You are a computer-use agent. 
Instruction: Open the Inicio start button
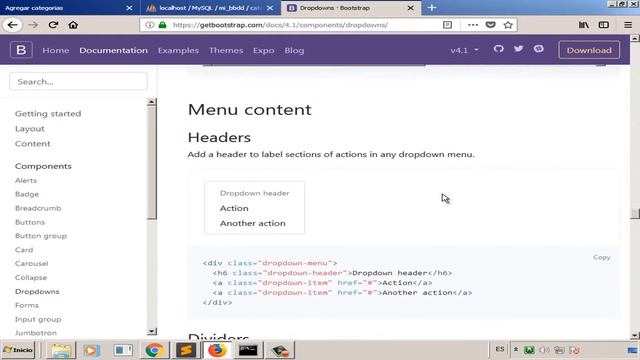tap(18, 350)
